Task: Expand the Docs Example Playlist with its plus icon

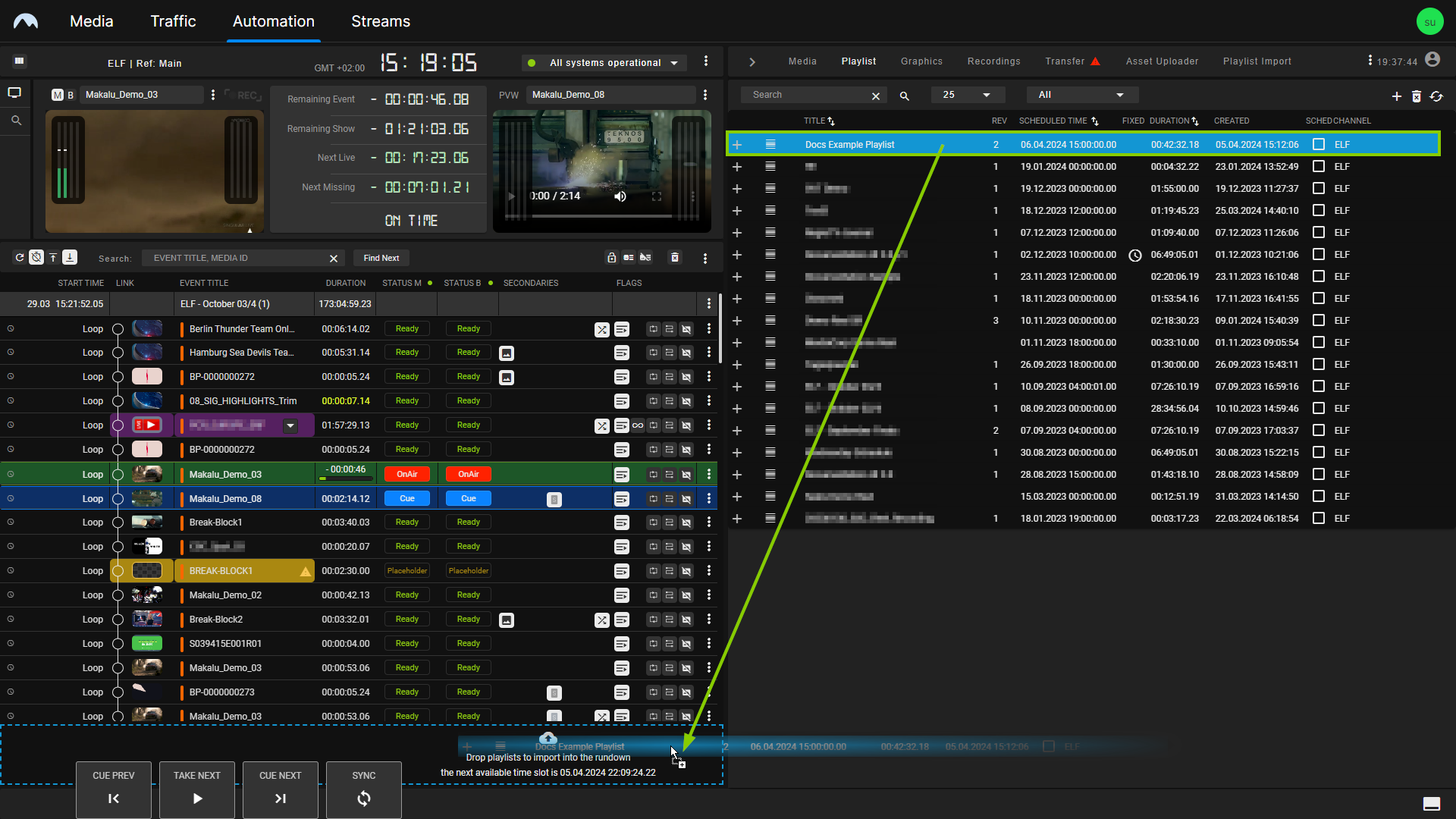Action: click(x=737, y=143)
